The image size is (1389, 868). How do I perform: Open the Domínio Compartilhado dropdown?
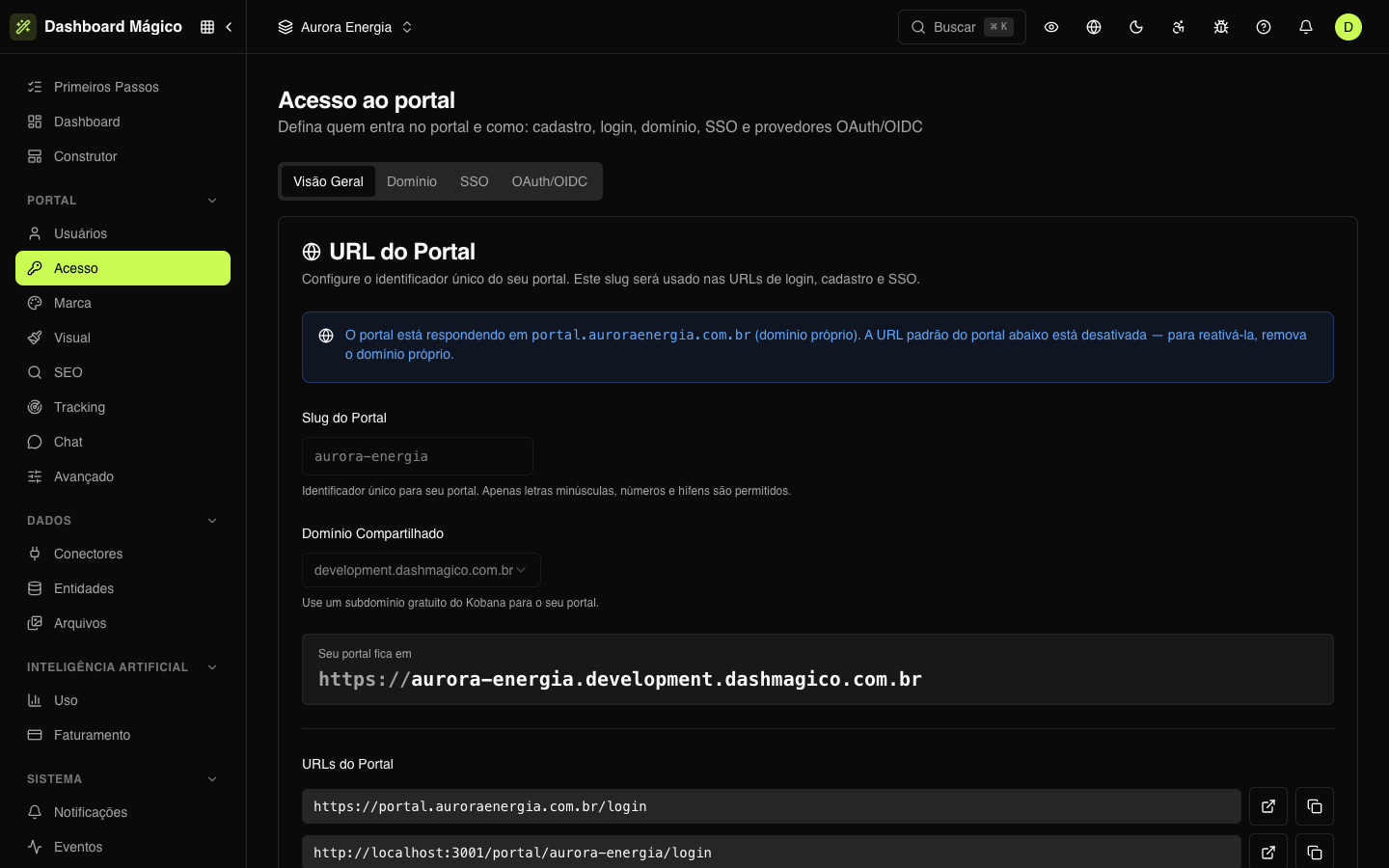pyautogui.click(x=422, y=570)
